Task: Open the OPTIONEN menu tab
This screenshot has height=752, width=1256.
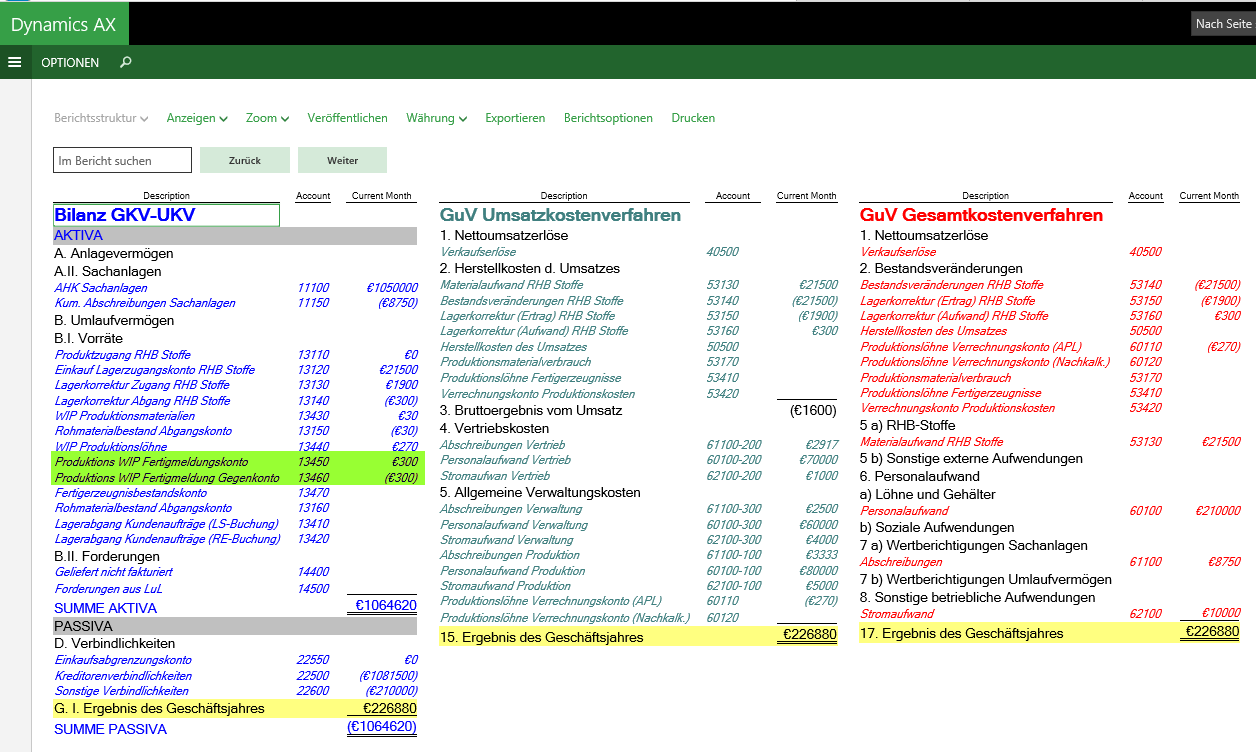Action: 70,62
